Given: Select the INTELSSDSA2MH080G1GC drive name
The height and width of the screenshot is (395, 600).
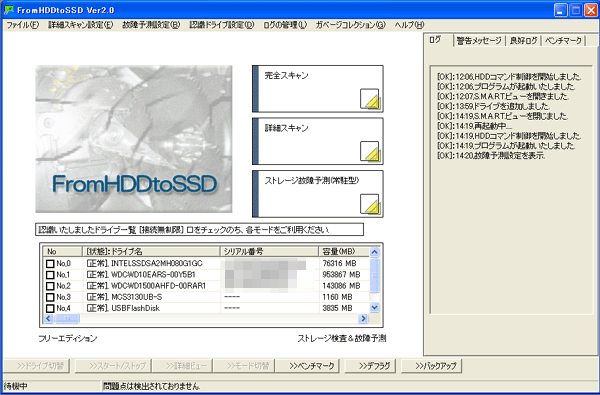Looking at the screenshot, I should pos(157,264).
